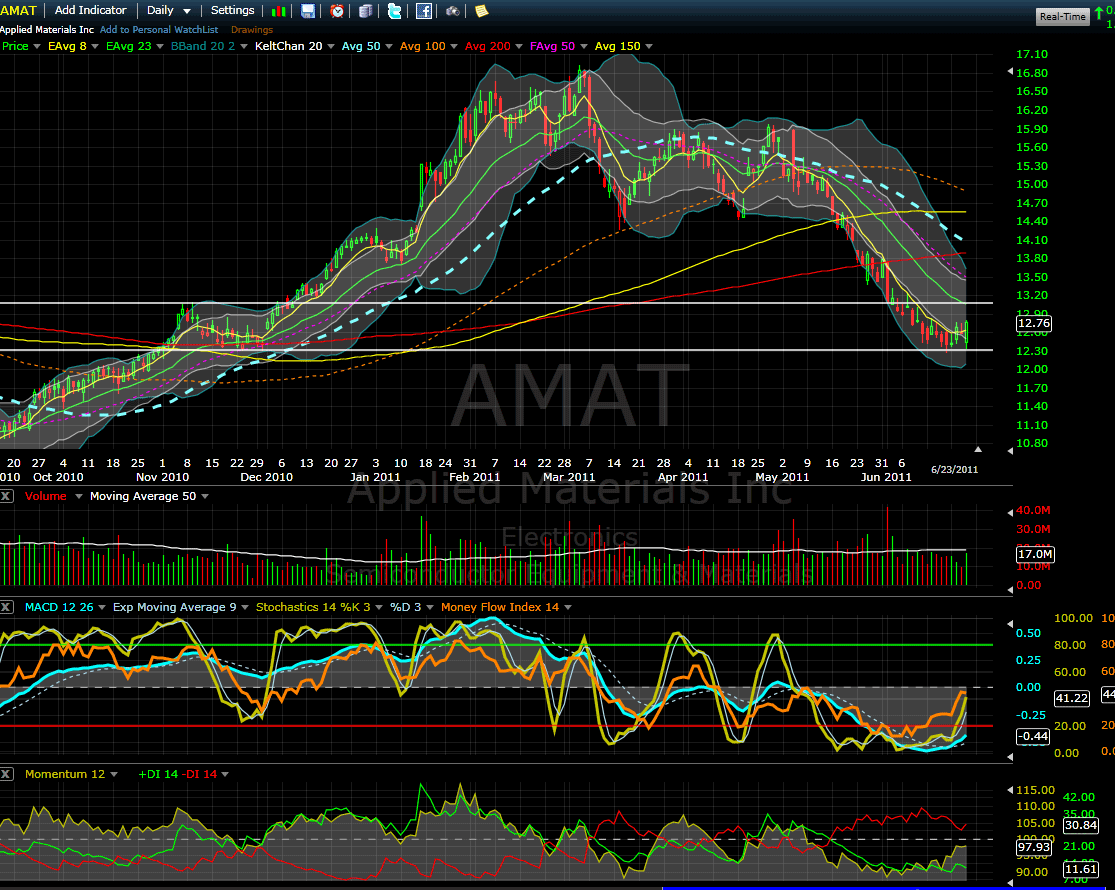The image size is (1115, 890).
Task: Open the KeltChan 20 dropdown
Action: (x=331, y=47)
